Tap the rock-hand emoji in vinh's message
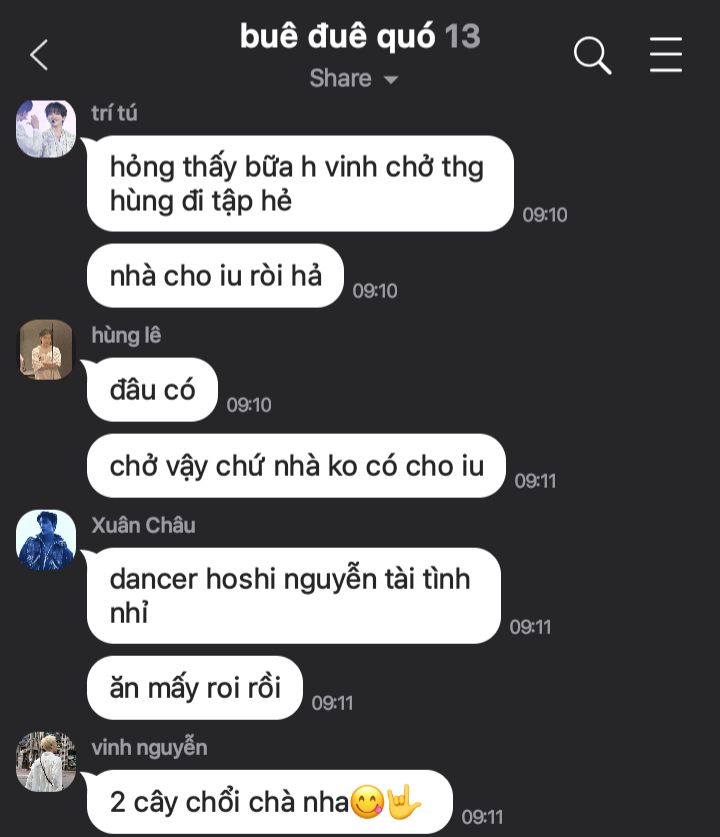Screen dimensions: 720x837 click(404, 802)
